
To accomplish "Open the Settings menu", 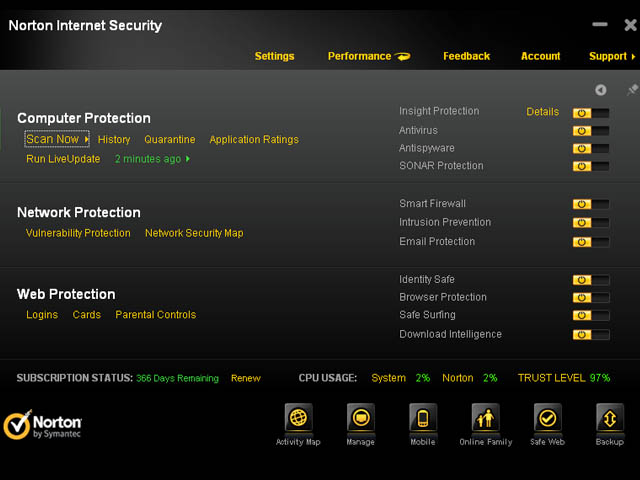I will (274, 57).
